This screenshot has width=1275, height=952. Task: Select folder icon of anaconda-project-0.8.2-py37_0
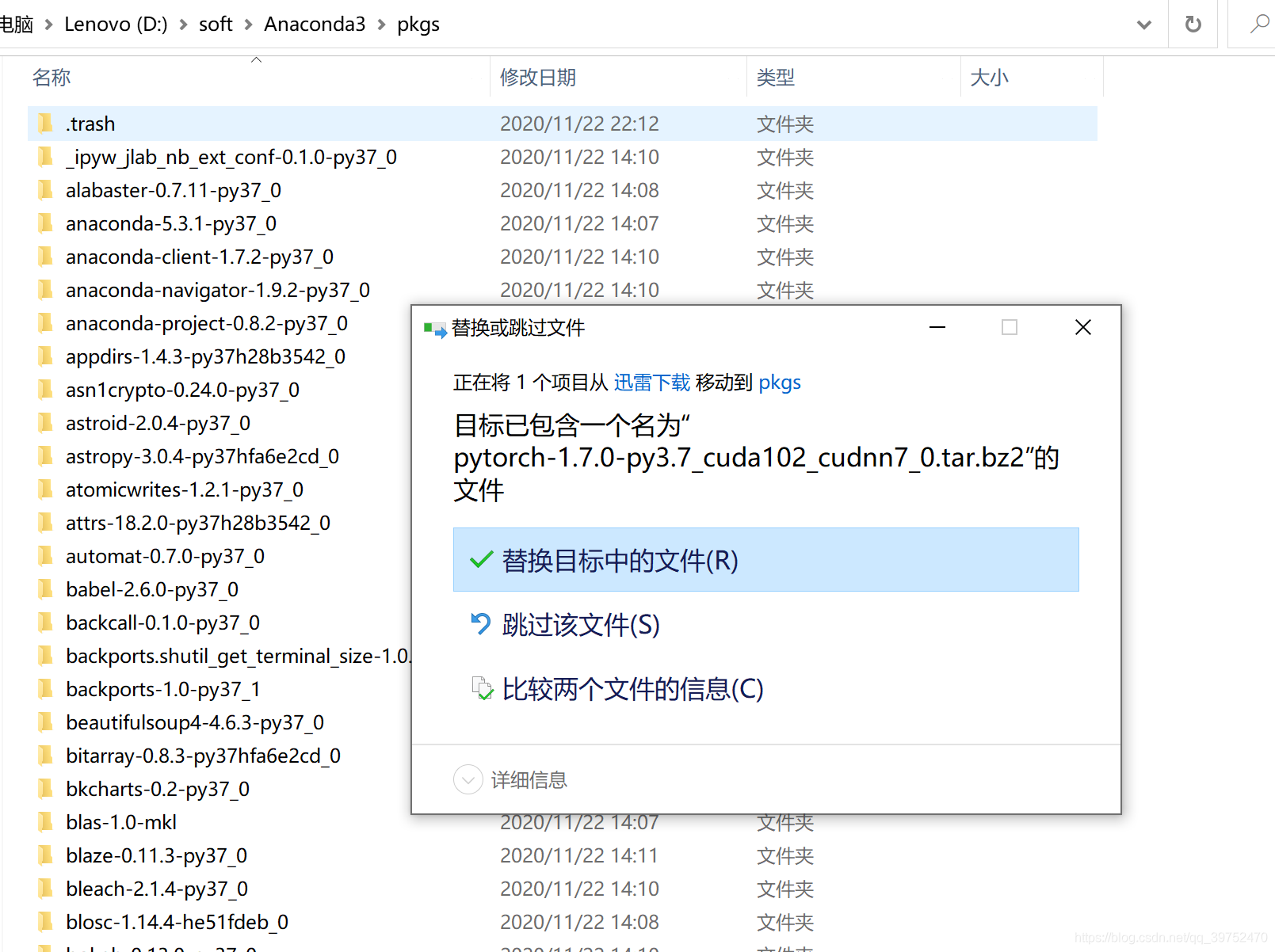pyautogui.click(x=46, y=322)
